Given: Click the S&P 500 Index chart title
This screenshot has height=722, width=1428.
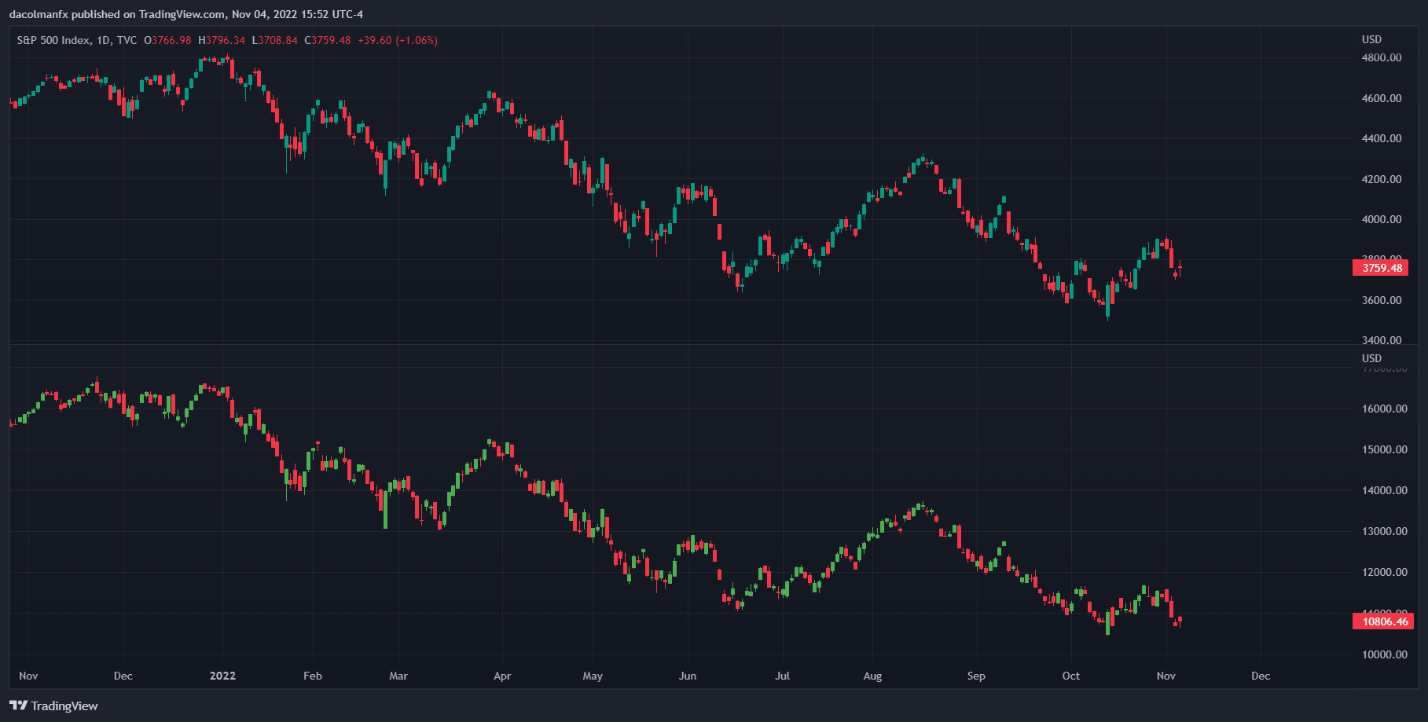Looking at the screenshot, I should pos(77,40).
